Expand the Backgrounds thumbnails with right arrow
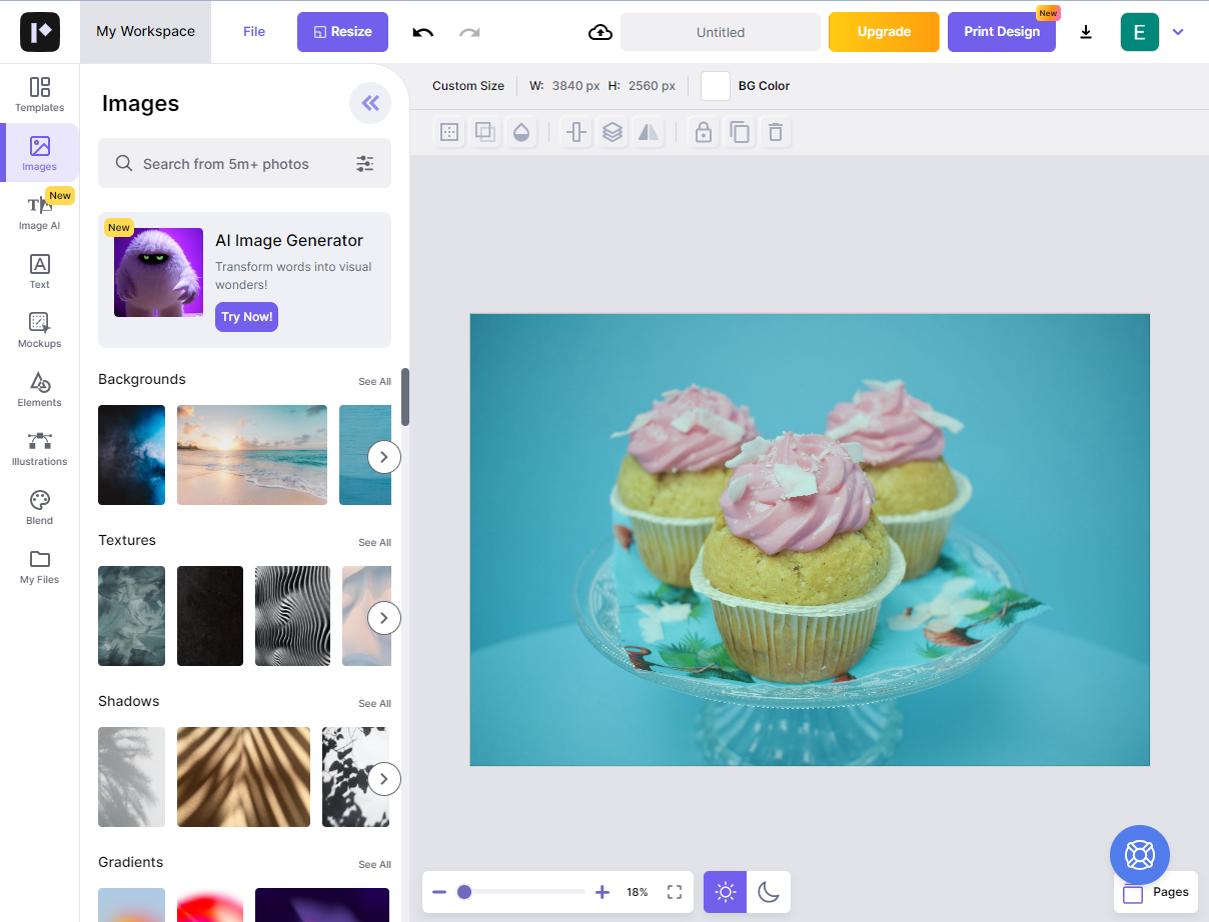The width and height of the screenshot is (1209, 922). point(384,456)
